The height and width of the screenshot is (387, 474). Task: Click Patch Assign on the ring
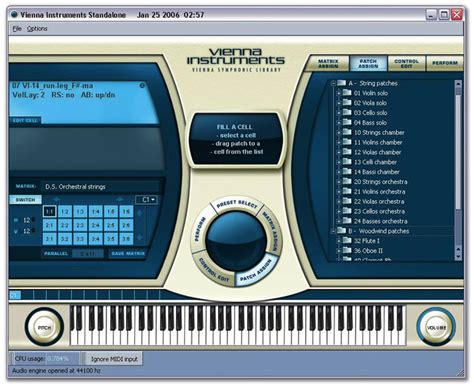pos(256,273)
